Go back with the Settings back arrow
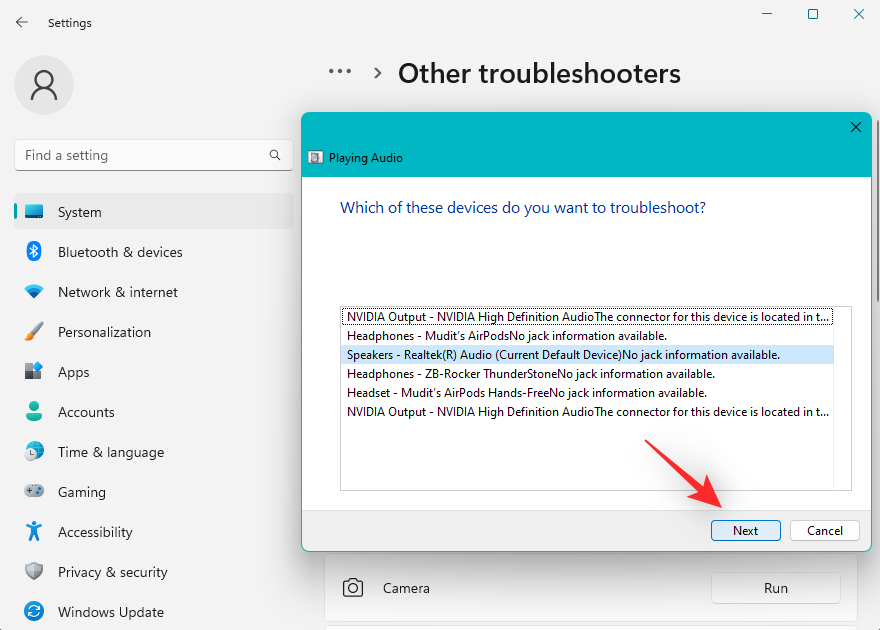Viewport: 880px width, 630px height. pyautogui.click(x=22, y=22)
